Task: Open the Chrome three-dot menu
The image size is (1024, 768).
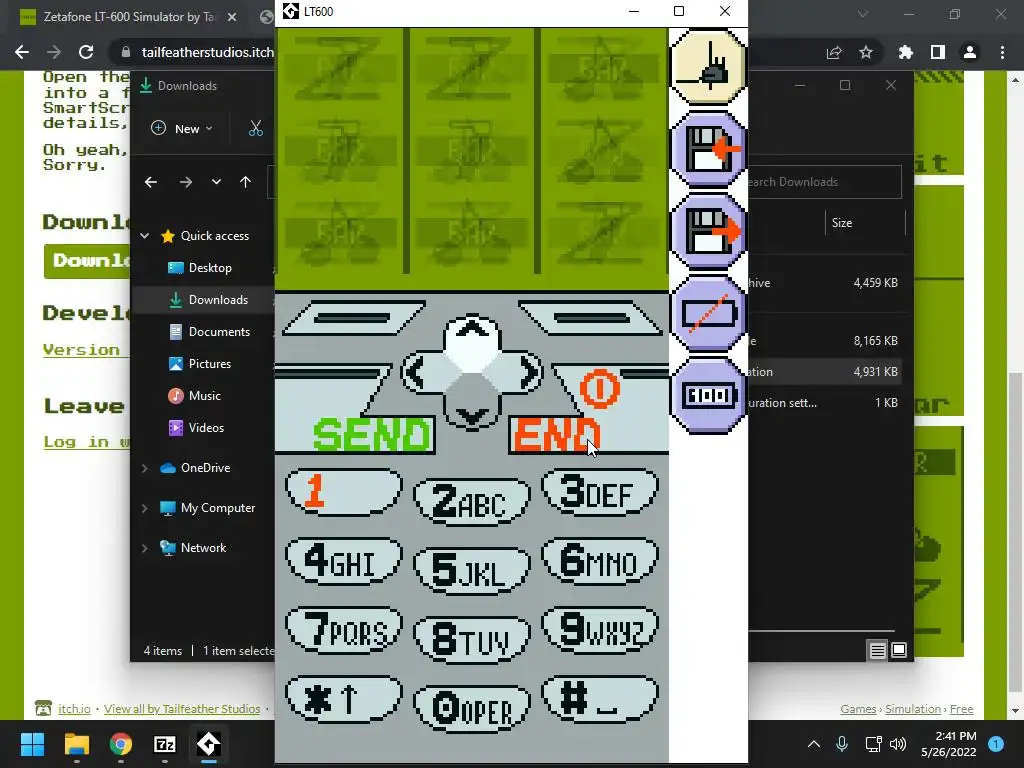Action: click(x=1002, y=52)
